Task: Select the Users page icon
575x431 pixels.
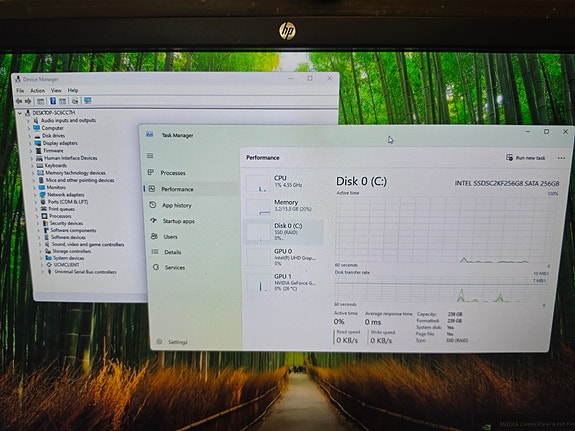Action: [154, 236]
